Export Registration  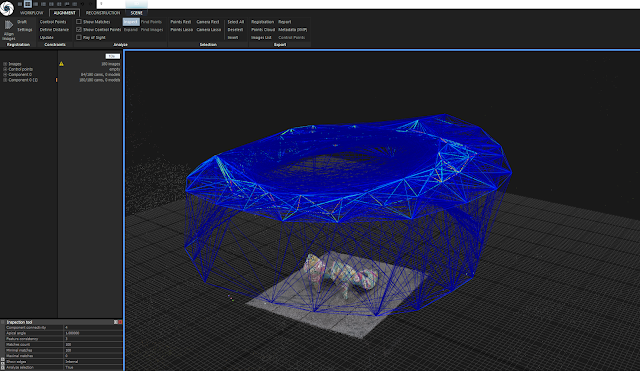(x=262, y=22)
